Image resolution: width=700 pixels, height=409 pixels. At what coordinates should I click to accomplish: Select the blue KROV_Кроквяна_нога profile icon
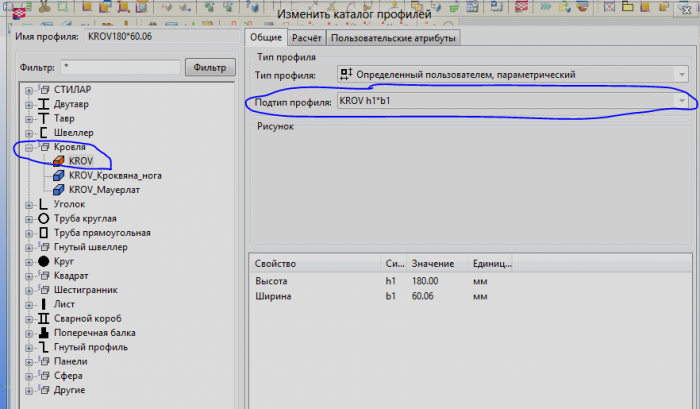[x=58, y=175]
